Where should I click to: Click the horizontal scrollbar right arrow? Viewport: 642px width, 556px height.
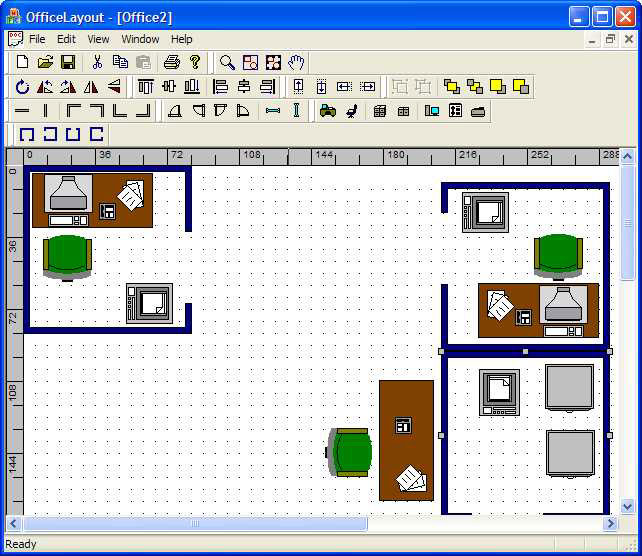(x=611, y=523)
